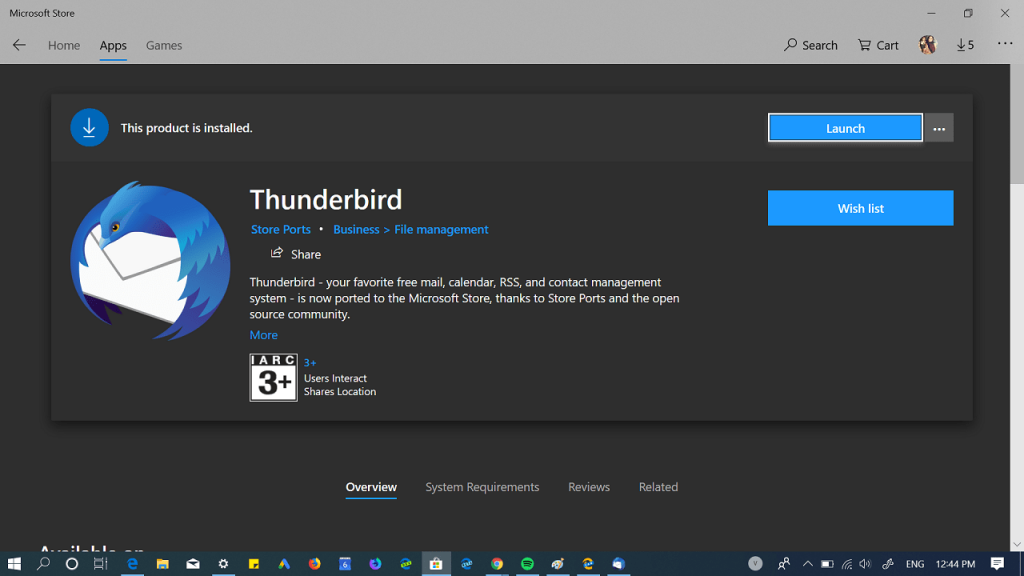Switch to the Reviews tab

pos(589,487)
